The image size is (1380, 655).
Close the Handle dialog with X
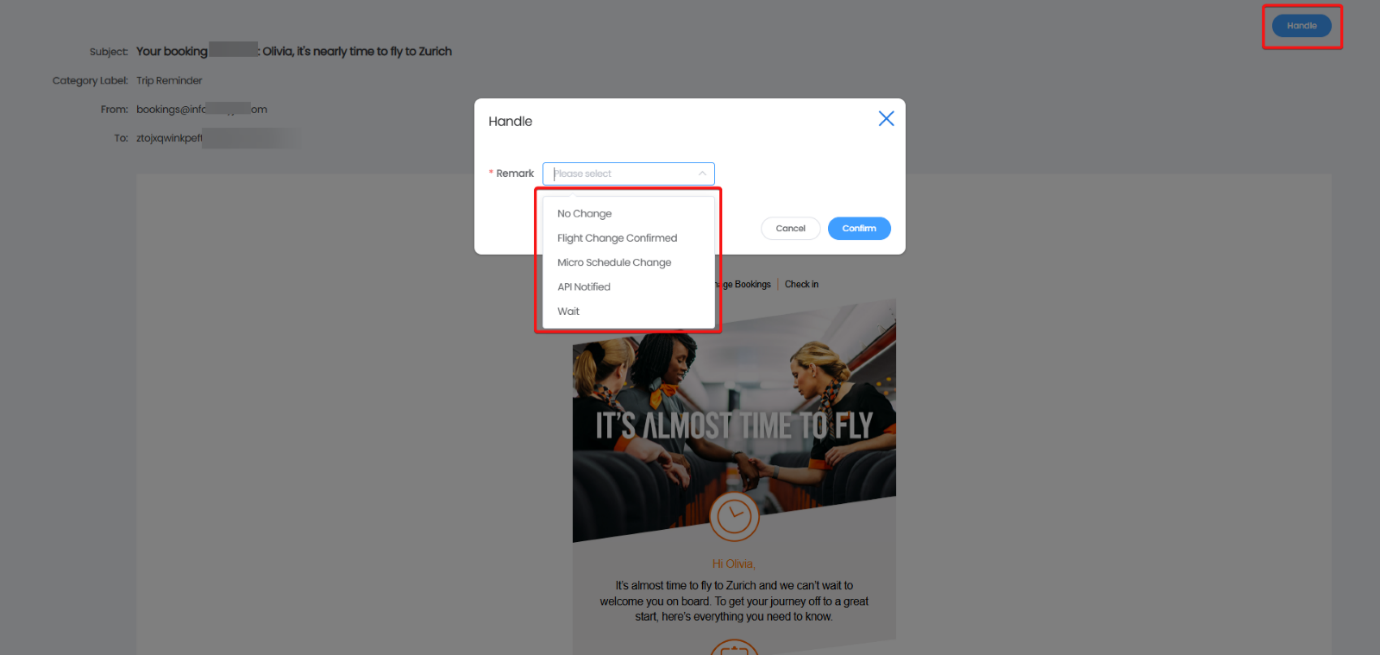coord(886,119)
